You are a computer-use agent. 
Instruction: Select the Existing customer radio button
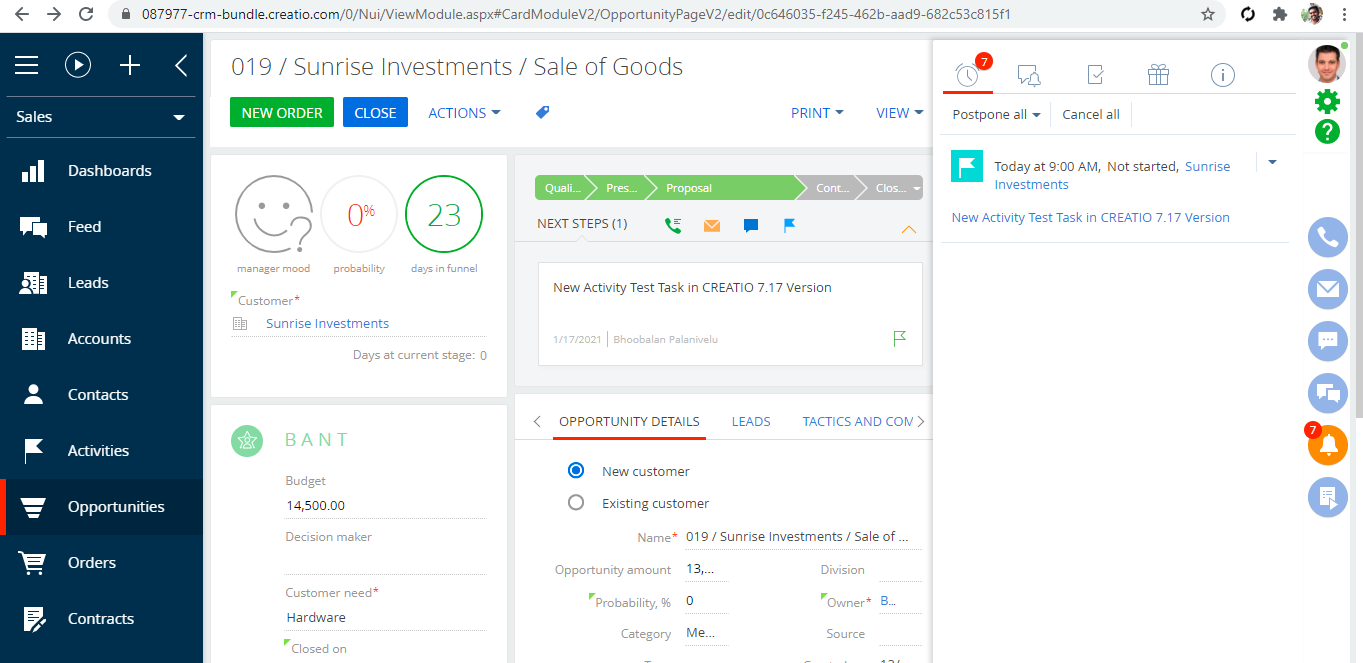click(576, 503)
